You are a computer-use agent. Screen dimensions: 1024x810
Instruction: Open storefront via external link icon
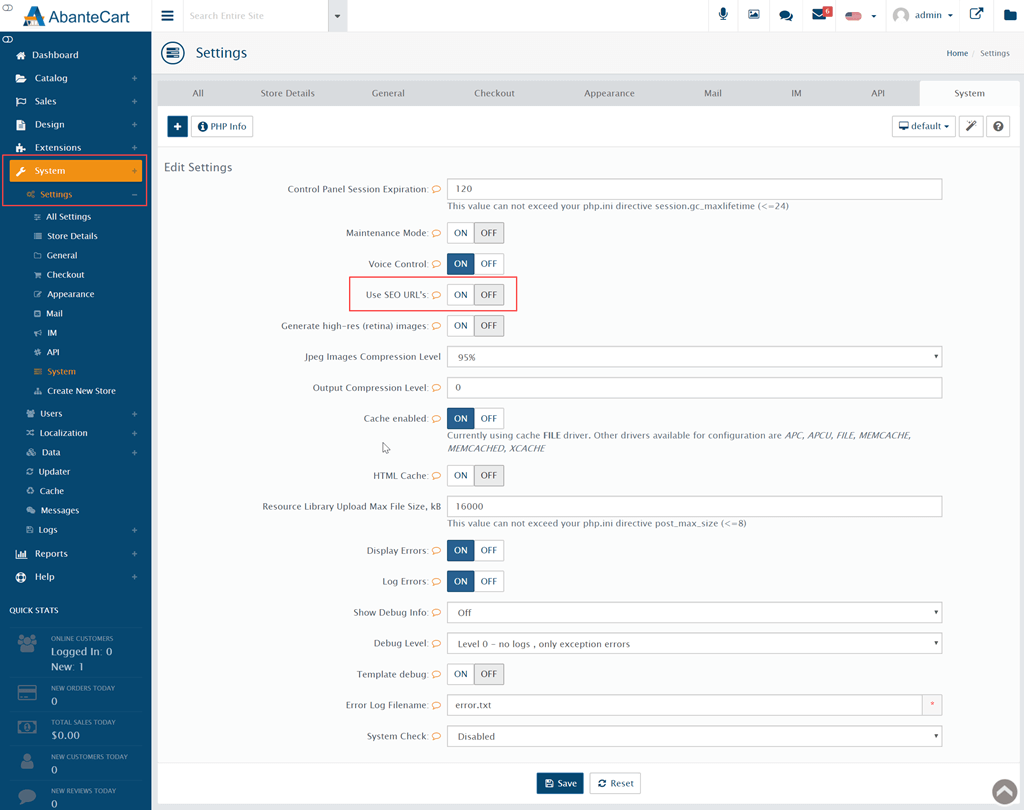(976, 15)
